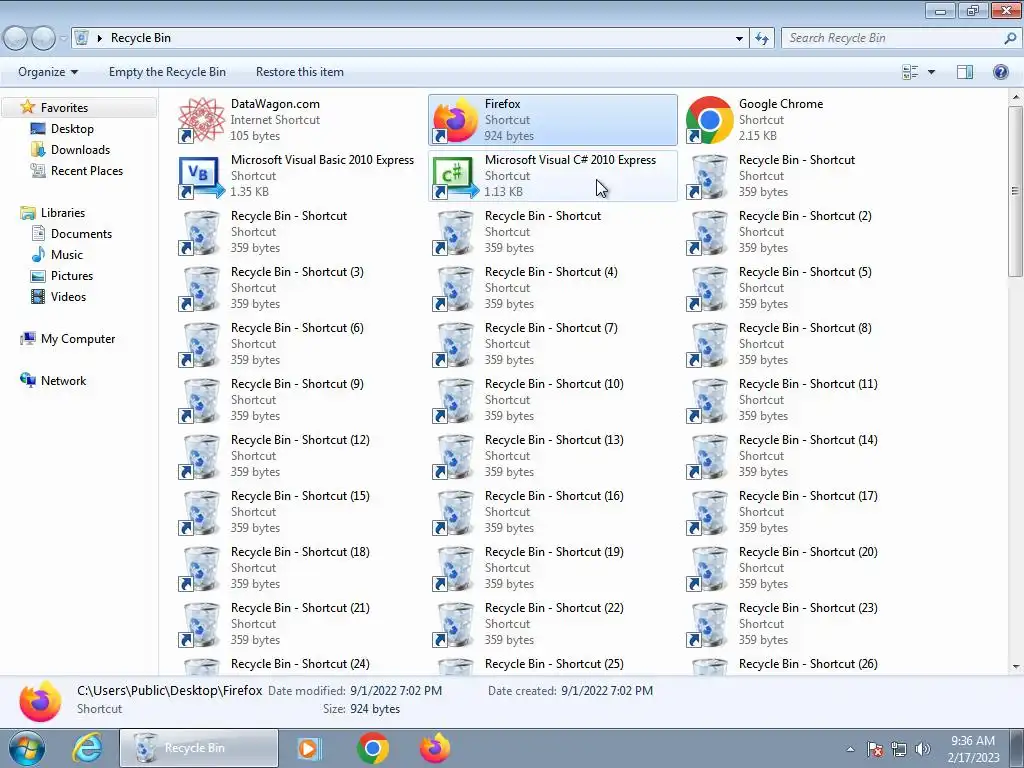Click the vertical scrollbar up arrow
Viewport: 1024px width, 768px height.
click(1016, 97)
